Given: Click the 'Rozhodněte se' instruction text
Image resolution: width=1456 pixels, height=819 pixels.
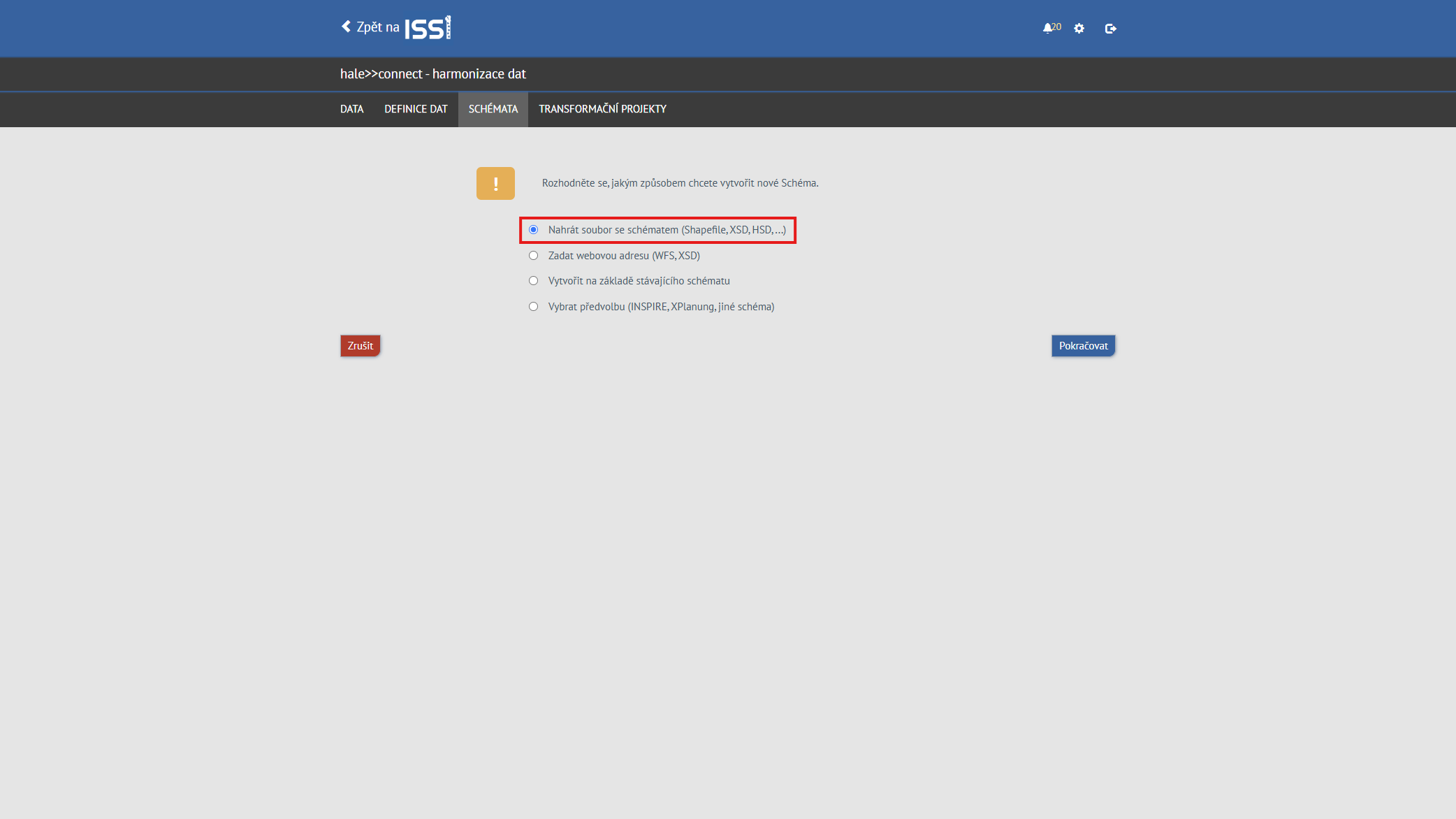Looking at the screenshot, I should [x=680, y=183].
